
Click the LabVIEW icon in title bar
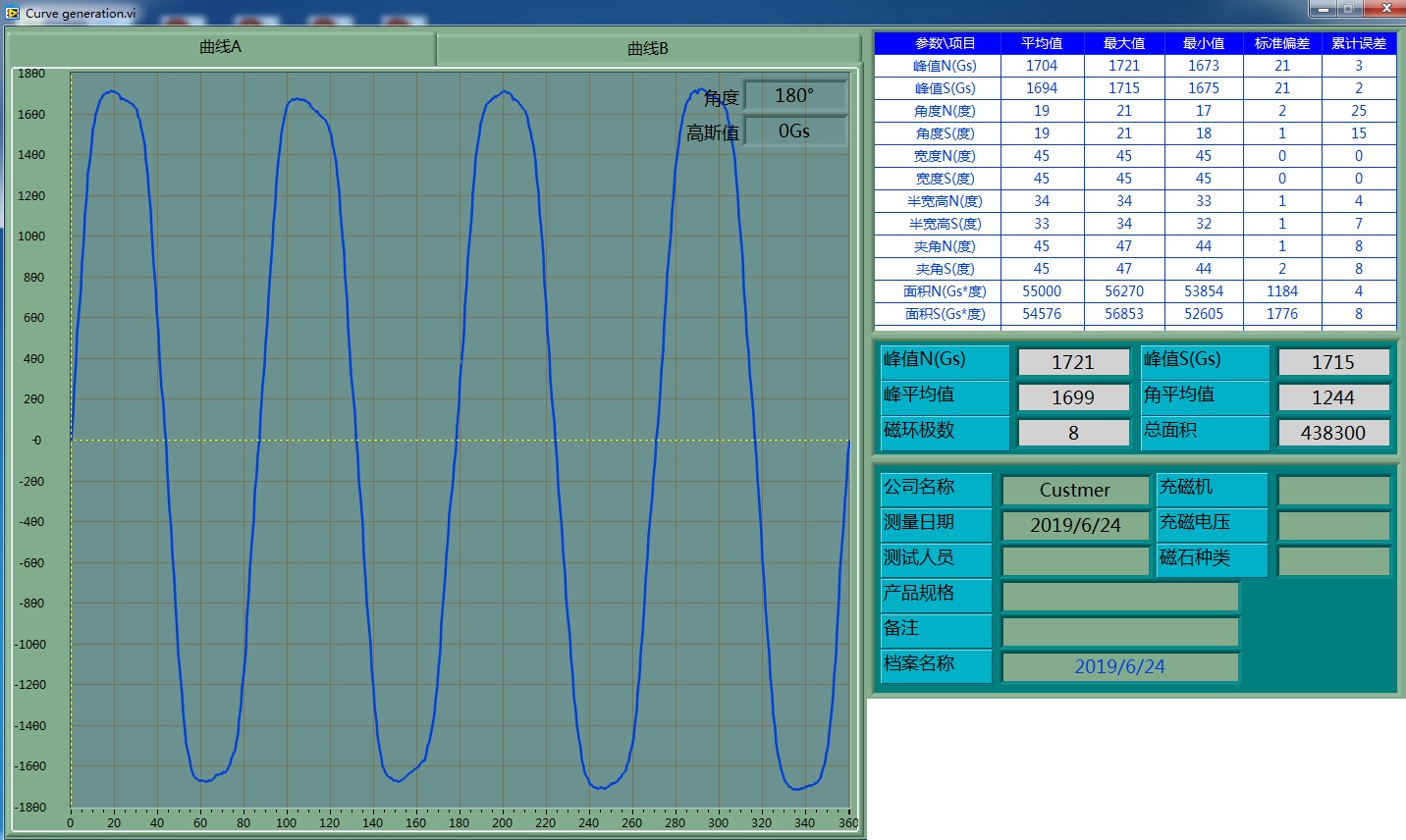coord(12,13)
